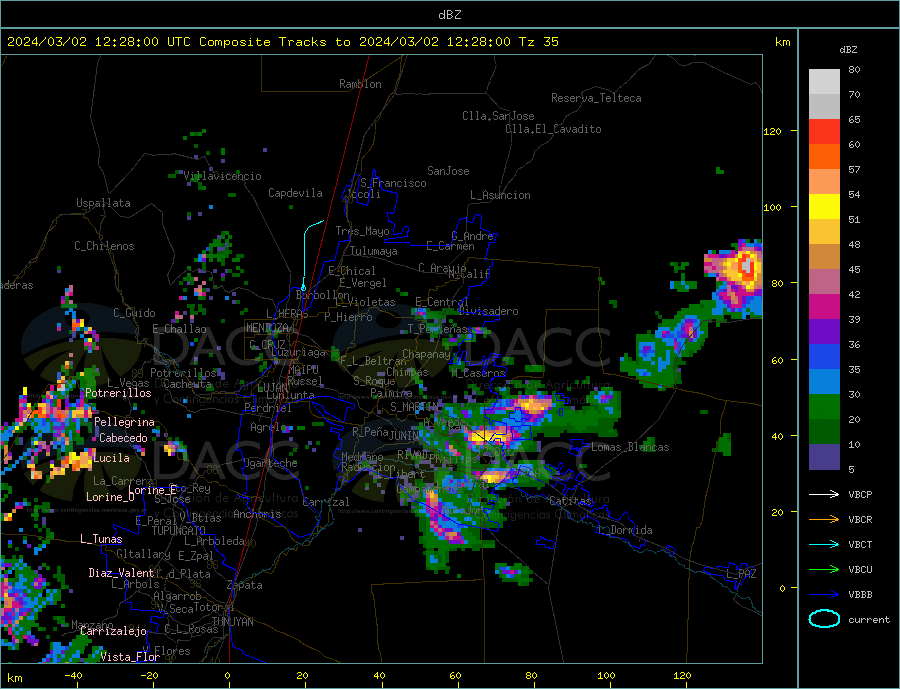
Task: Click the 'dBZ' title at the top
Action: click(449, 15)
